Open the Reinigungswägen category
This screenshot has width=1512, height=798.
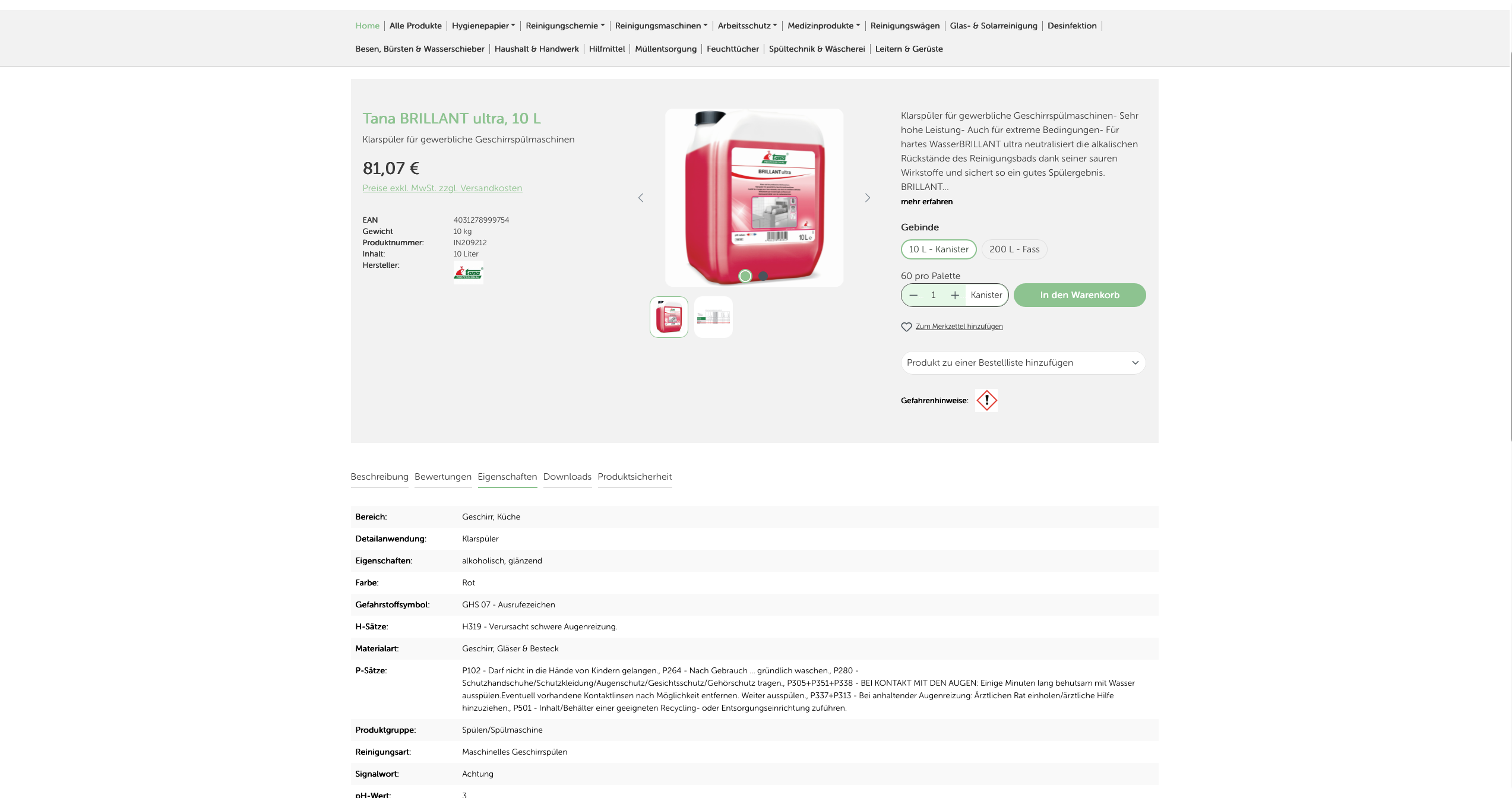[x=905, y=26]
